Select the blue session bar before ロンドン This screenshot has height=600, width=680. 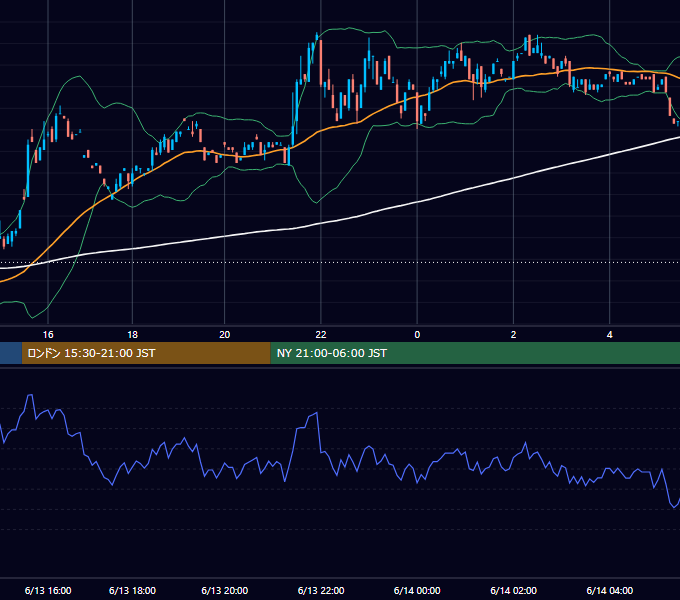(x=11, y=353)
